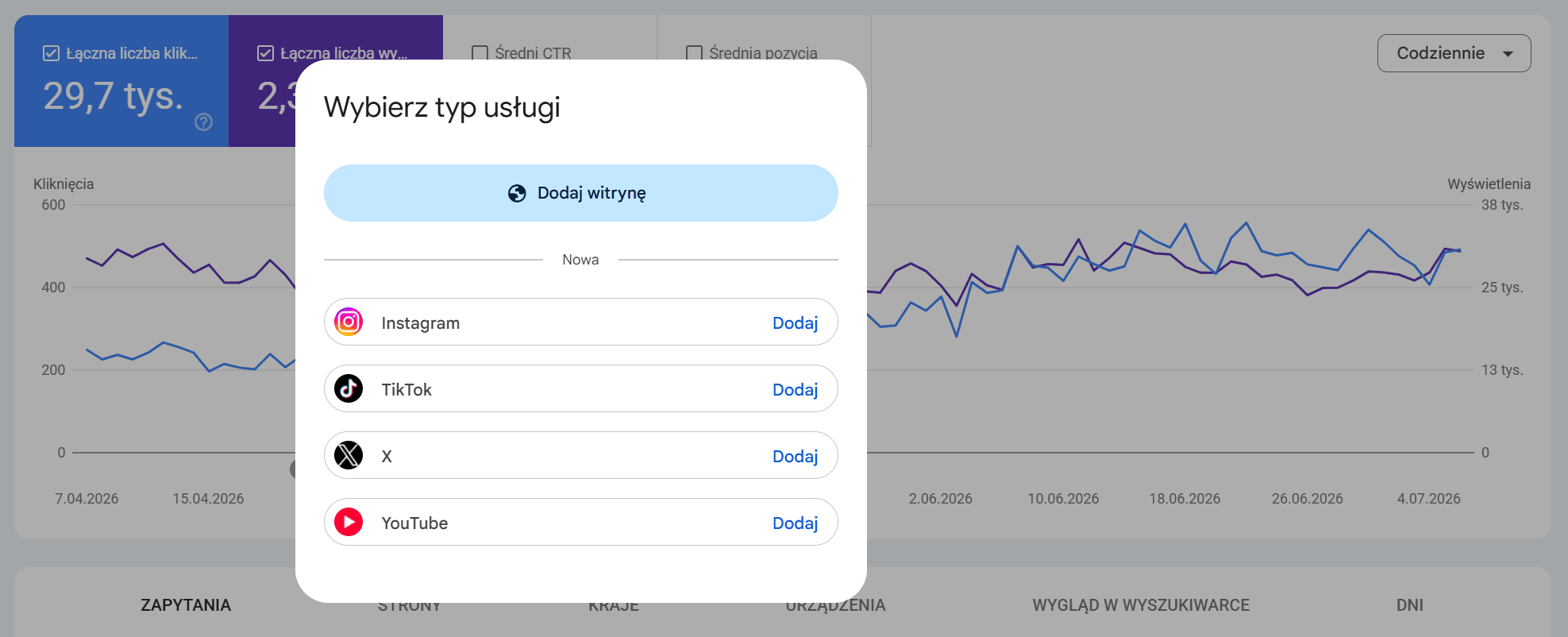The image size is (1568, 637).
Task: Select the TikTok service name
Action: pos(406,389)
